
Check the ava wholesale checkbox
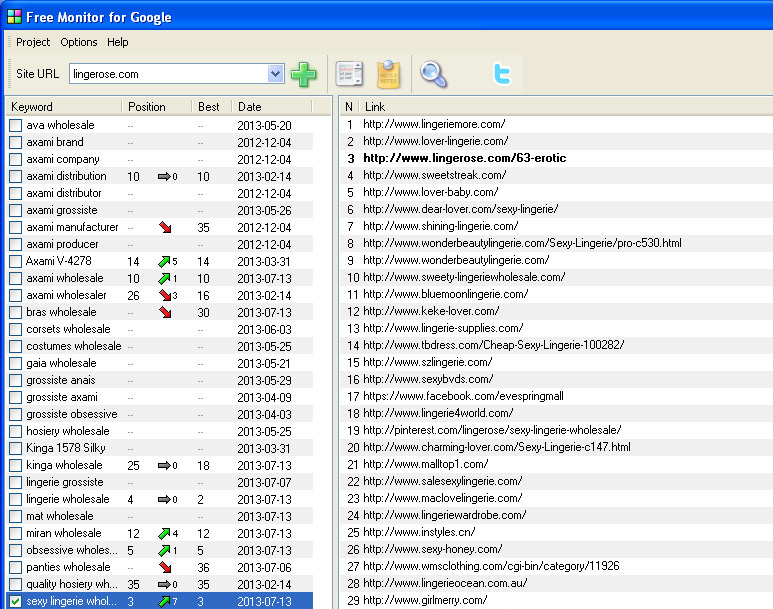pos(15,125)
